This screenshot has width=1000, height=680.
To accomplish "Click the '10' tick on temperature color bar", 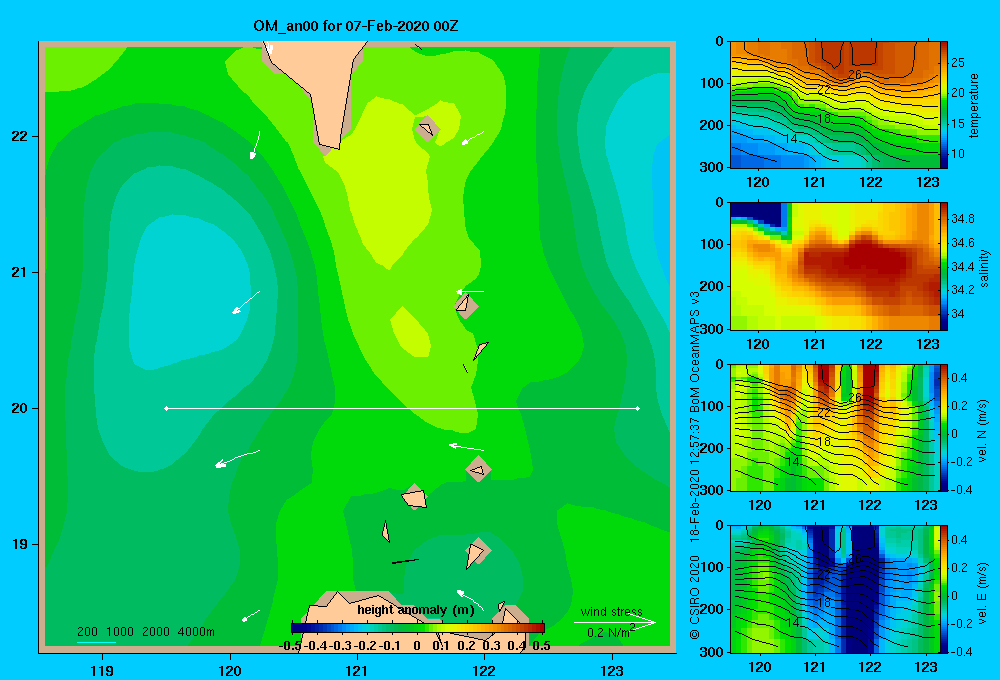I will point(958,154).
